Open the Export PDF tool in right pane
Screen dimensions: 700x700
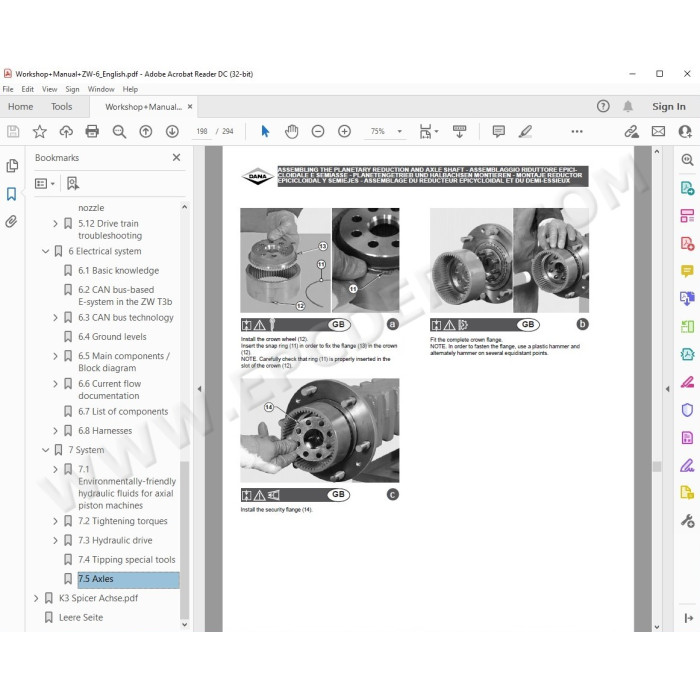[687, 188]
